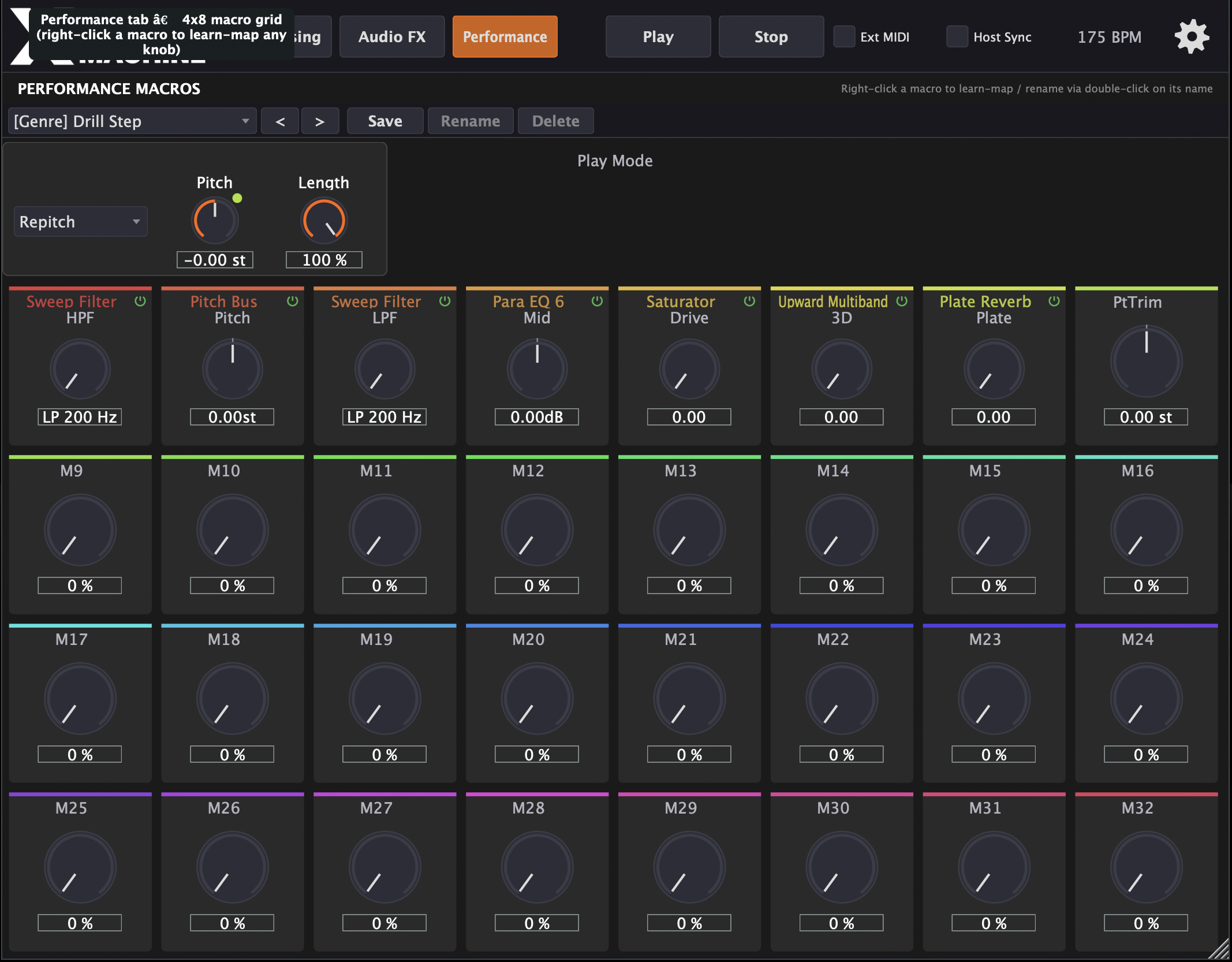Open the Repitch play mode dropdown
Viewport: 1232px width, 962px height.
tap(80, 222)
